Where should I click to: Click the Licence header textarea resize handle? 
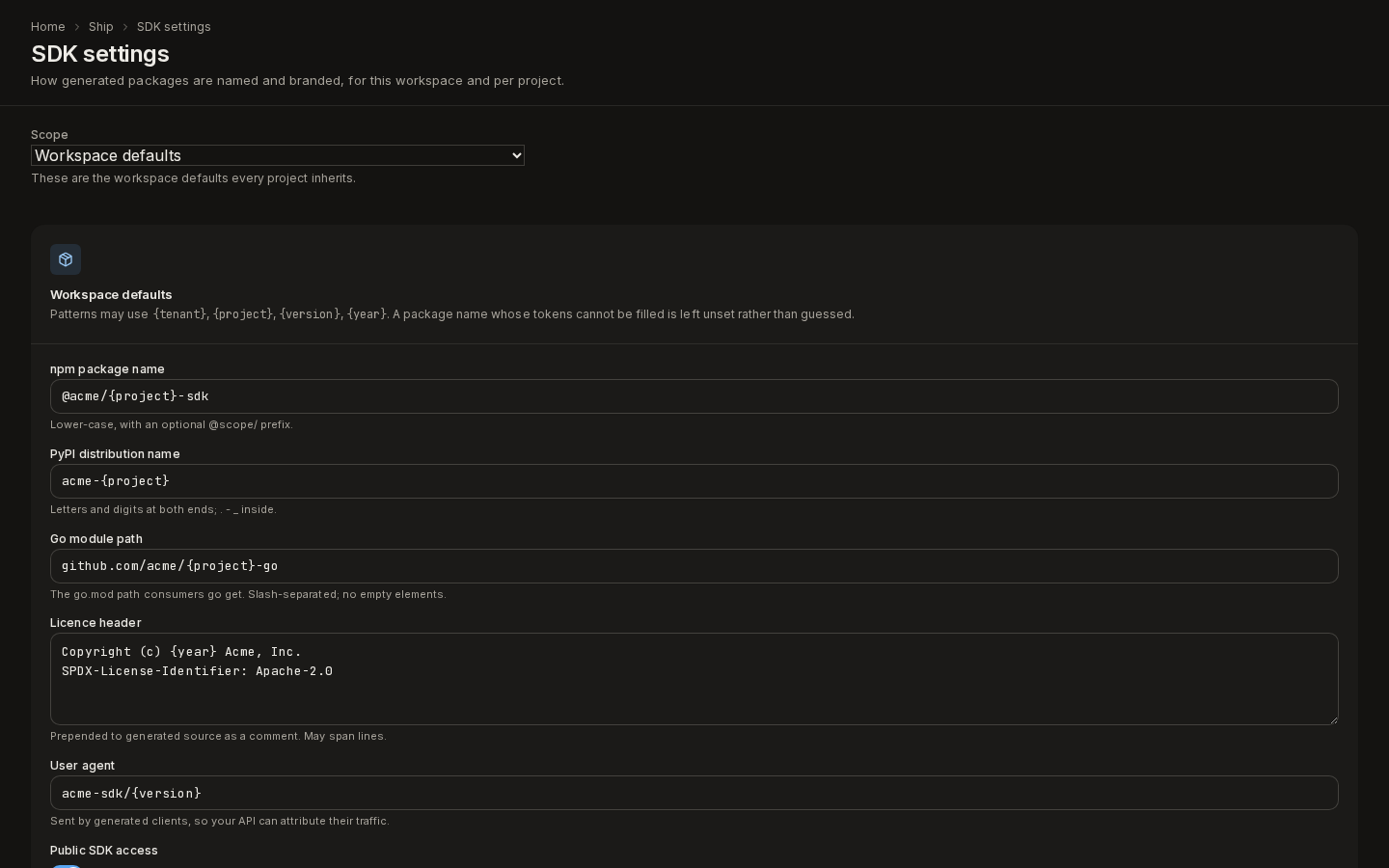pos(1332,719)
